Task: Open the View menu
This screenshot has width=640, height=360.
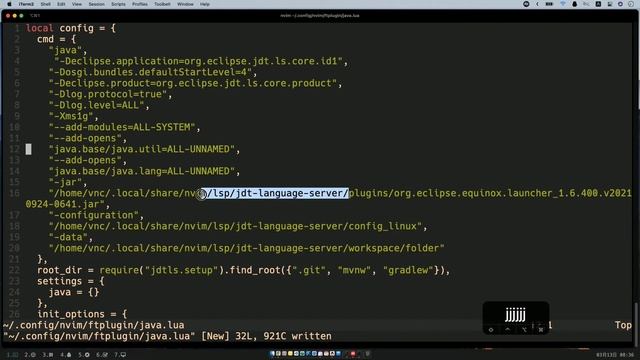Action: 77,4
